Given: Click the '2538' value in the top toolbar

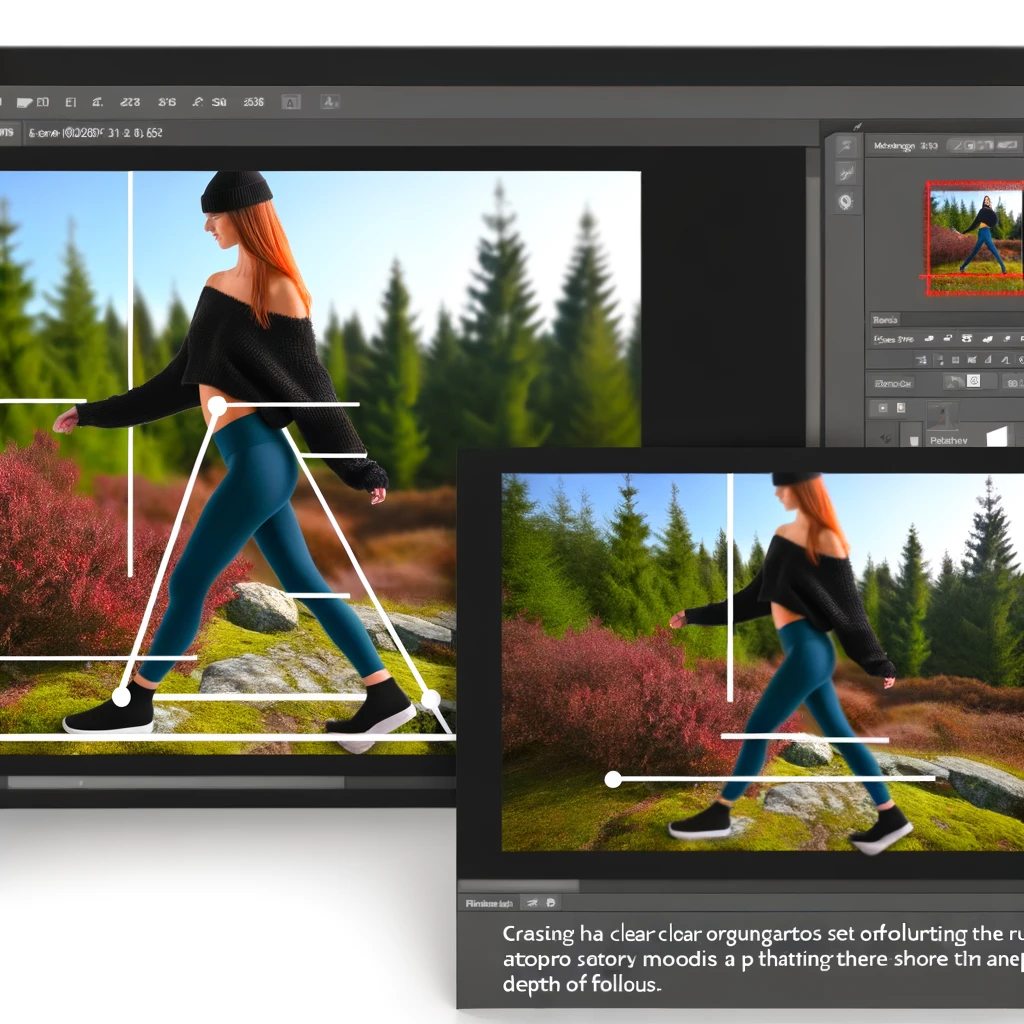Looking at the screenshot, I should pos(253,102).
